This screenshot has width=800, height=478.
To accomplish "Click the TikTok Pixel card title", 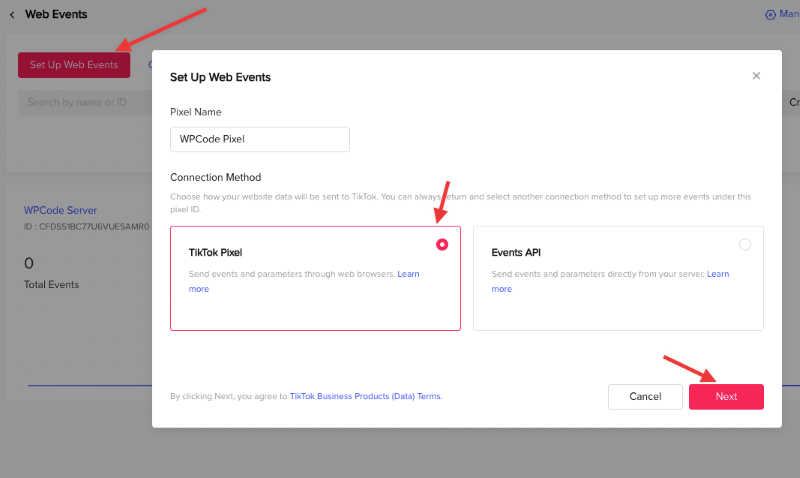I will pyautogui.click(x=215, y=253).
